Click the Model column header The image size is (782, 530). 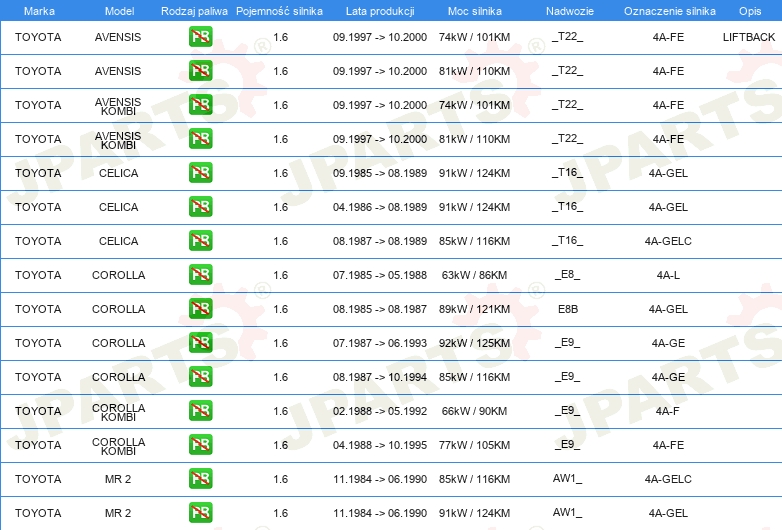(119, 11)
